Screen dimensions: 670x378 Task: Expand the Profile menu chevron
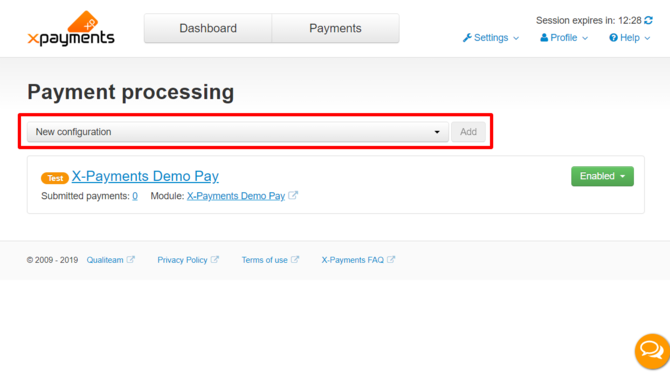tap(585, 38)
